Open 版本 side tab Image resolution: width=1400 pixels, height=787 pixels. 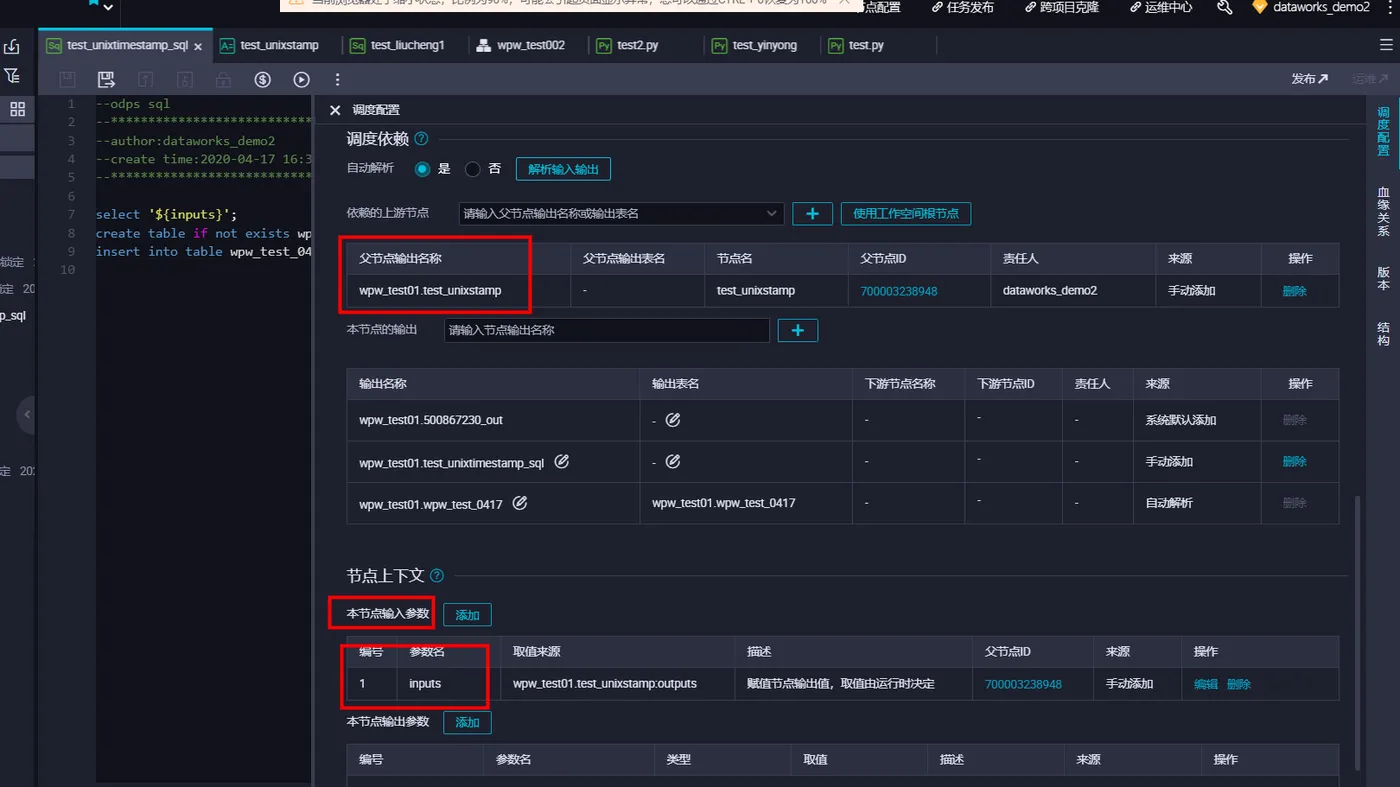[x=1383, y=278]
